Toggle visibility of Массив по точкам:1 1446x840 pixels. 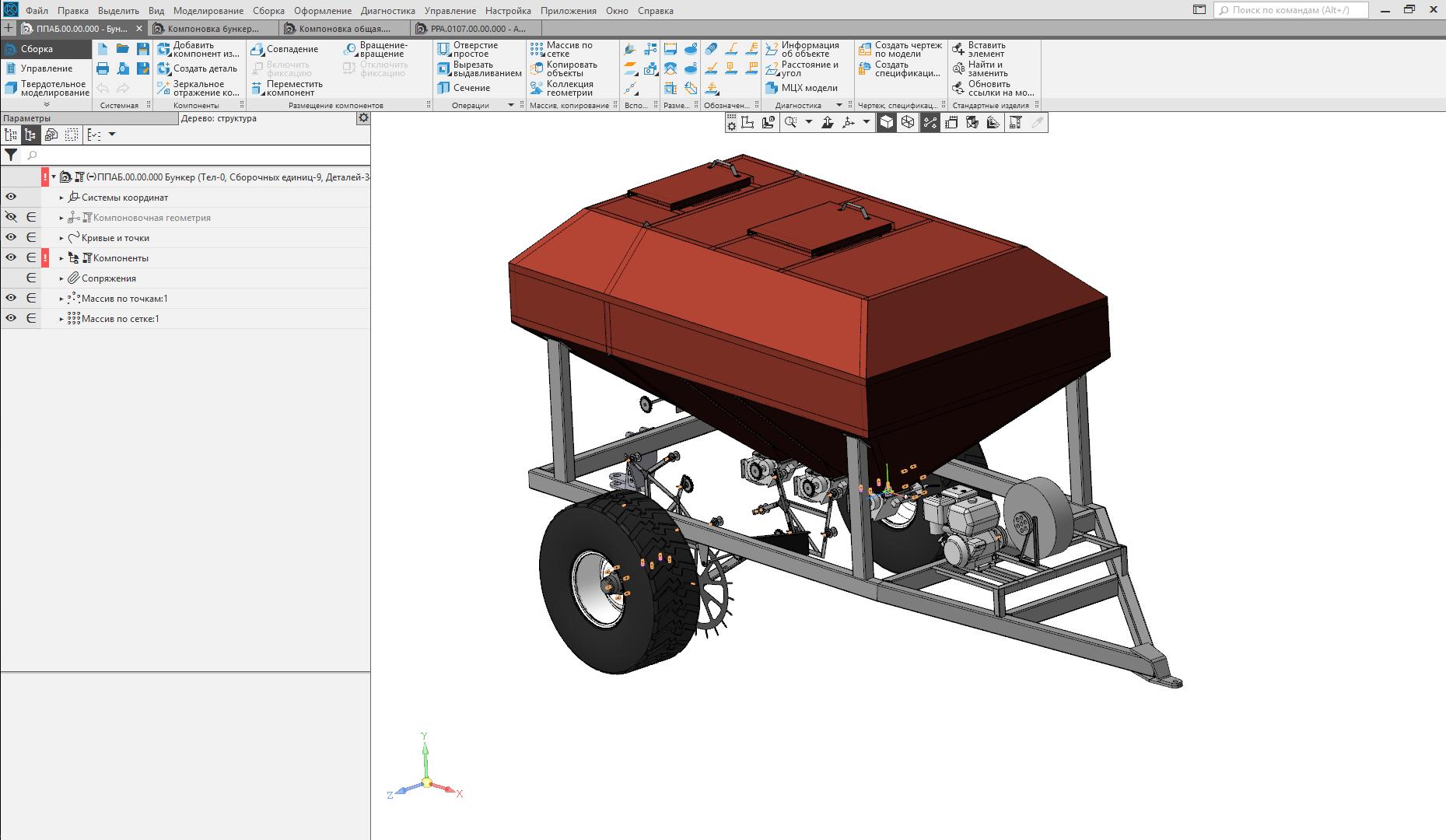(11, 299)
